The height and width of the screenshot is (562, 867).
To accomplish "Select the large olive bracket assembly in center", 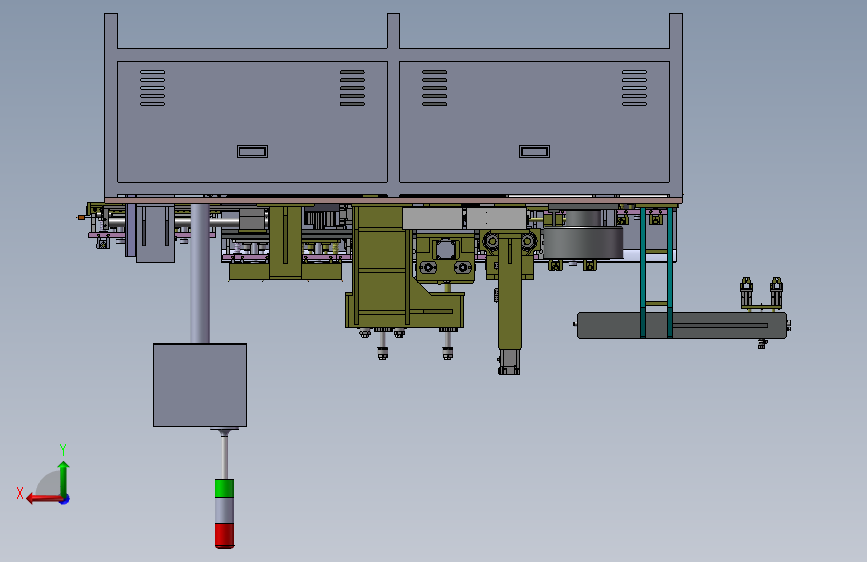I will [x=405, y=267].
